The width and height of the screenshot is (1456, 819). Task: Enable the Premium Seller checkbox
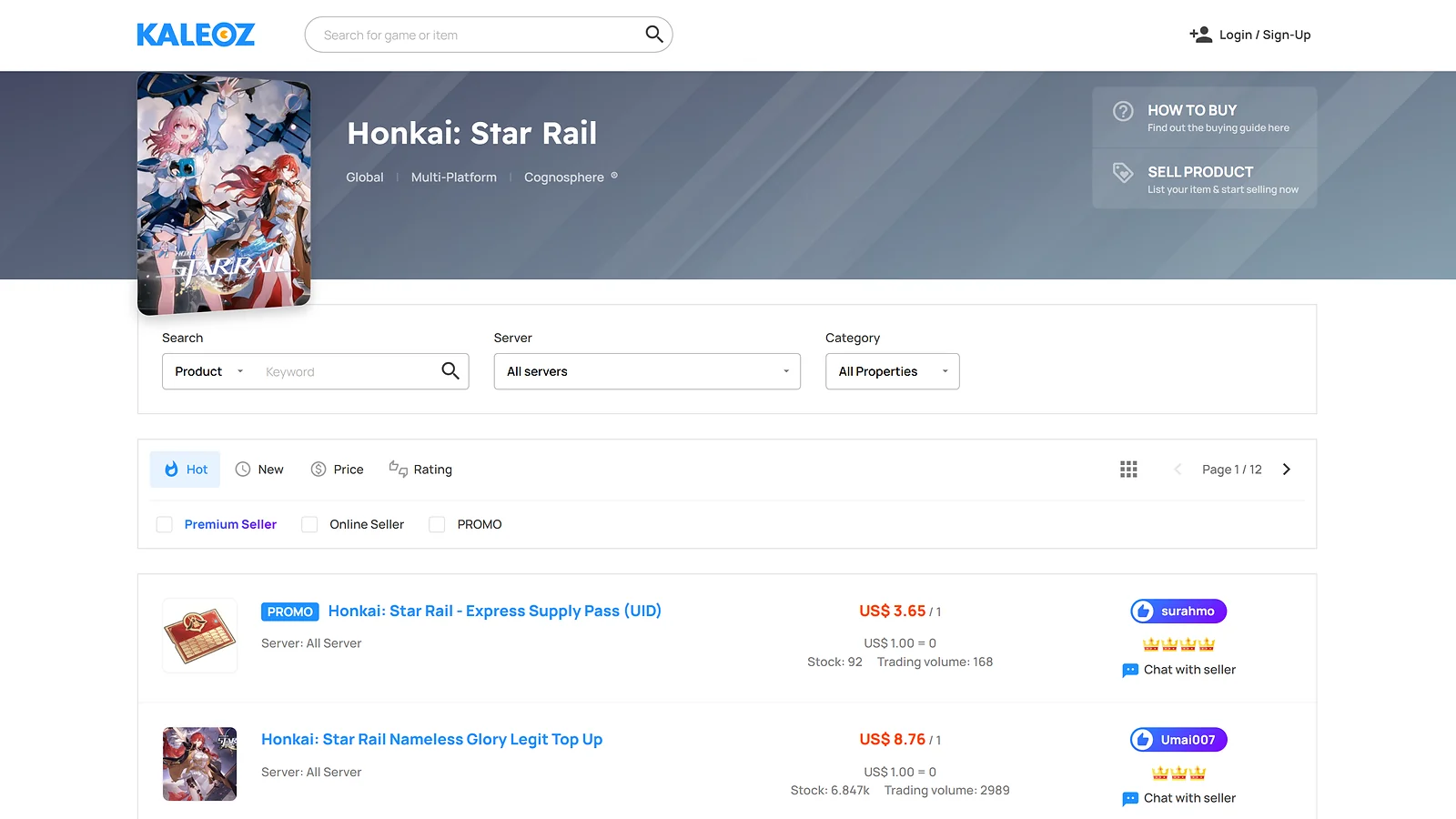(165, 524)
